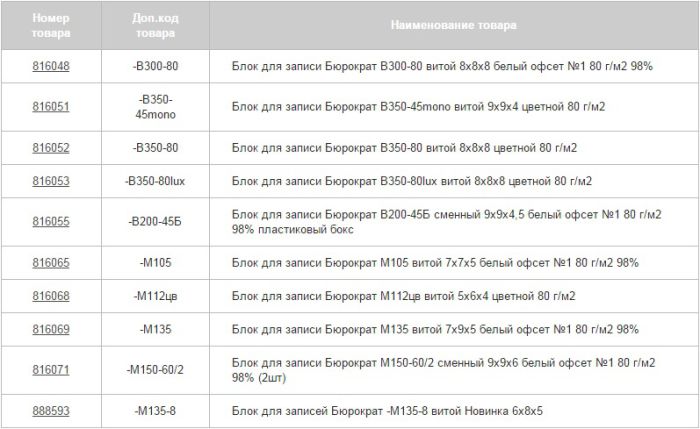This screenshot has height=429, width=700.
Task: Click the B200-45Б сменный product description
Action: pos(446,222)
